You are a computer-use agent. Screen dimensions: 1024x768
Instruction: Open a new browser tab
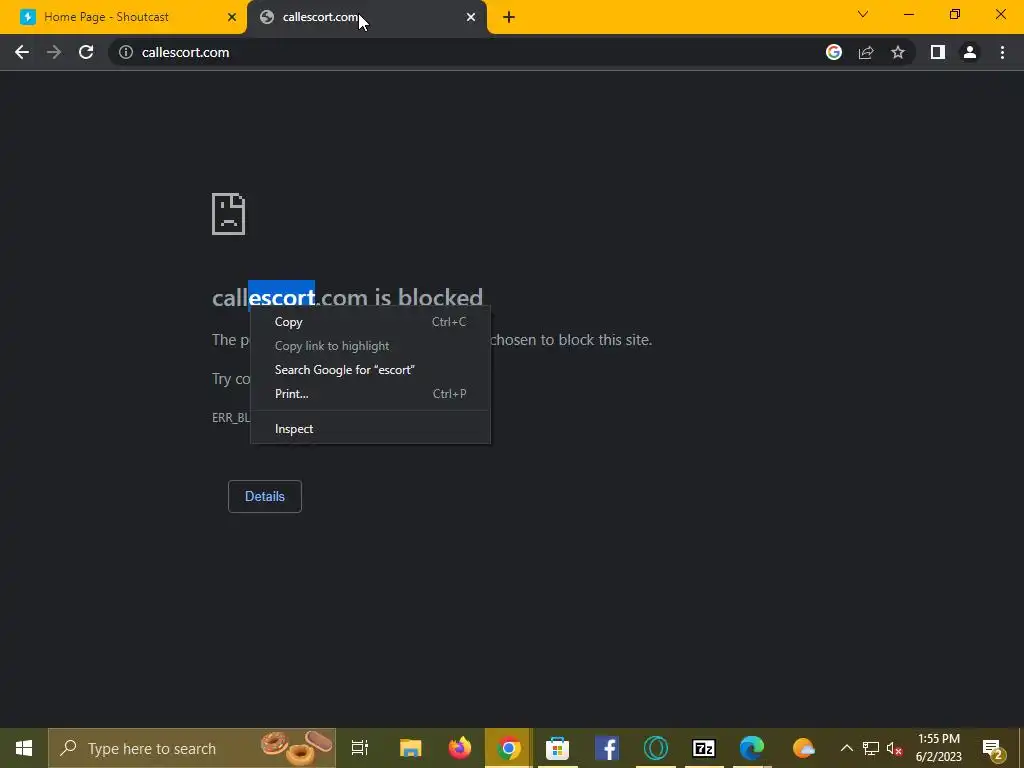pos(509,17)
